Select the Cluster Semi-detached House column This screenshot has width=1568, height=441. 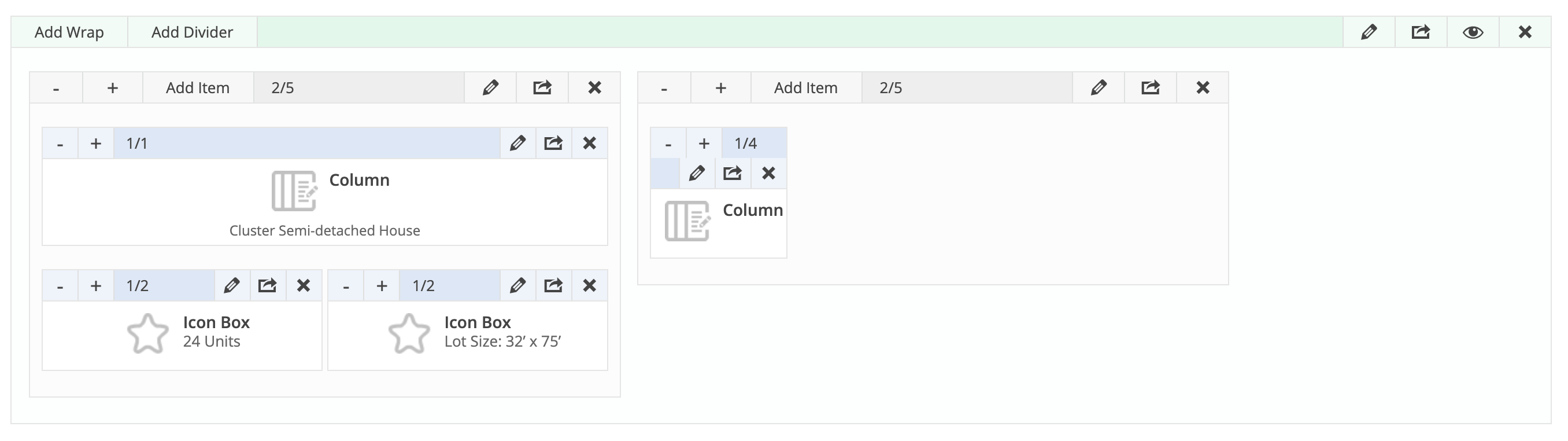tap(325, 202)
